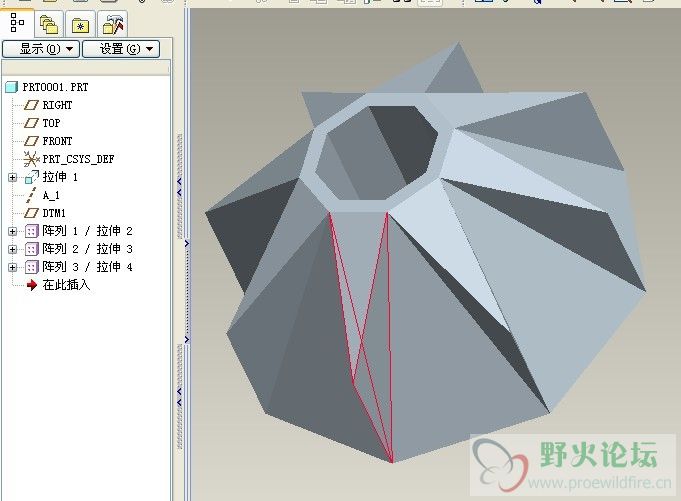Click the 拉伸 1 extrude icon
681x501 pixels.
pos(32,177)
